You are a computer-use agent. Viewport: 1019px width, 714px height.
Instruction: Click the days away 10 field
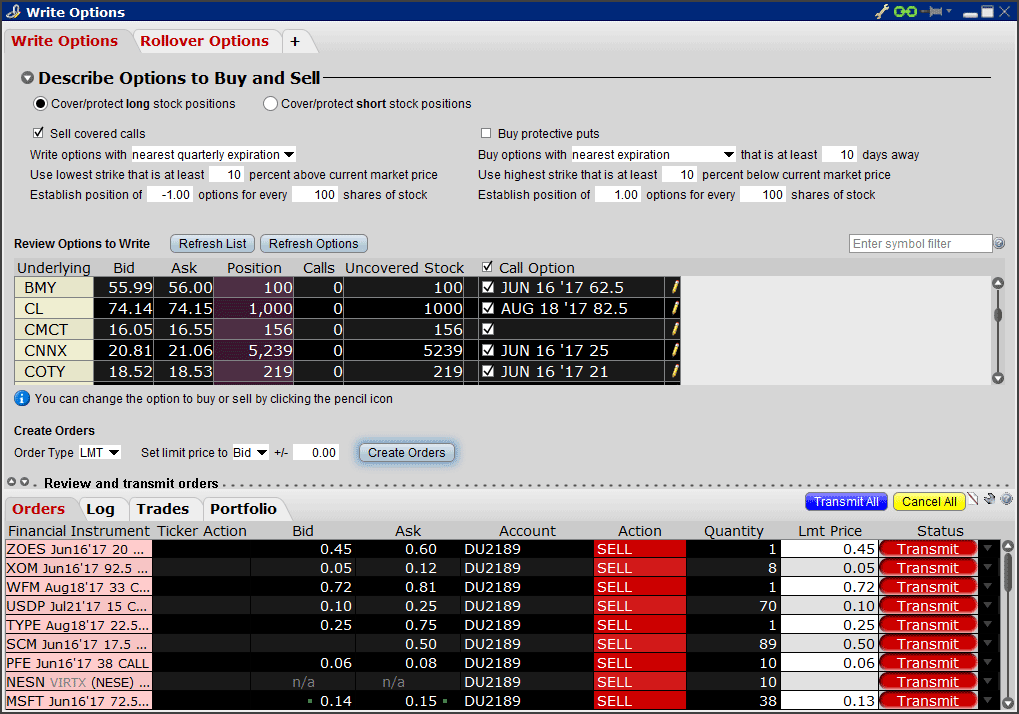tap(840, 155)
